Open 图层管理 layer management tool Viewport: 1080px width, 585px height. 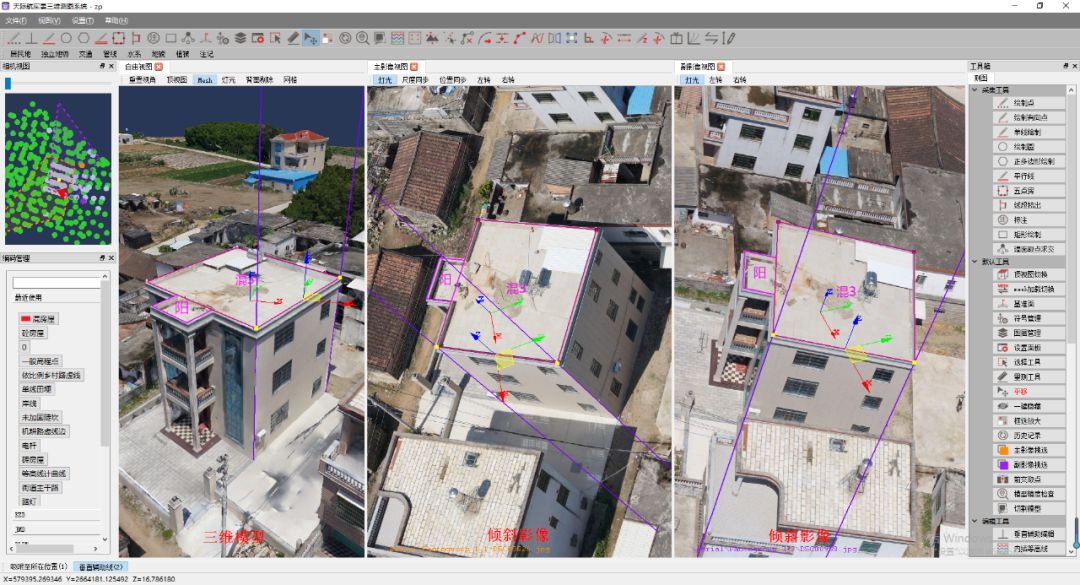pyautogui.click(x=1018, y=333)
